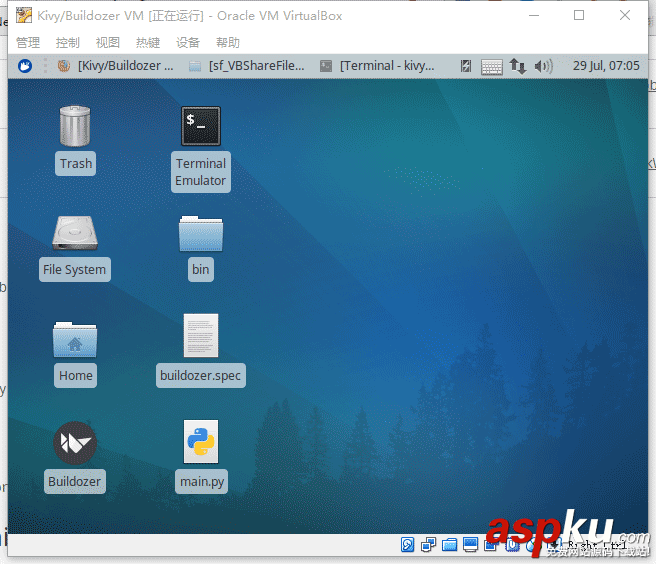The image size is (656, 564).
Task: Open the File System drive icon
Action: (x=75, y=233)
